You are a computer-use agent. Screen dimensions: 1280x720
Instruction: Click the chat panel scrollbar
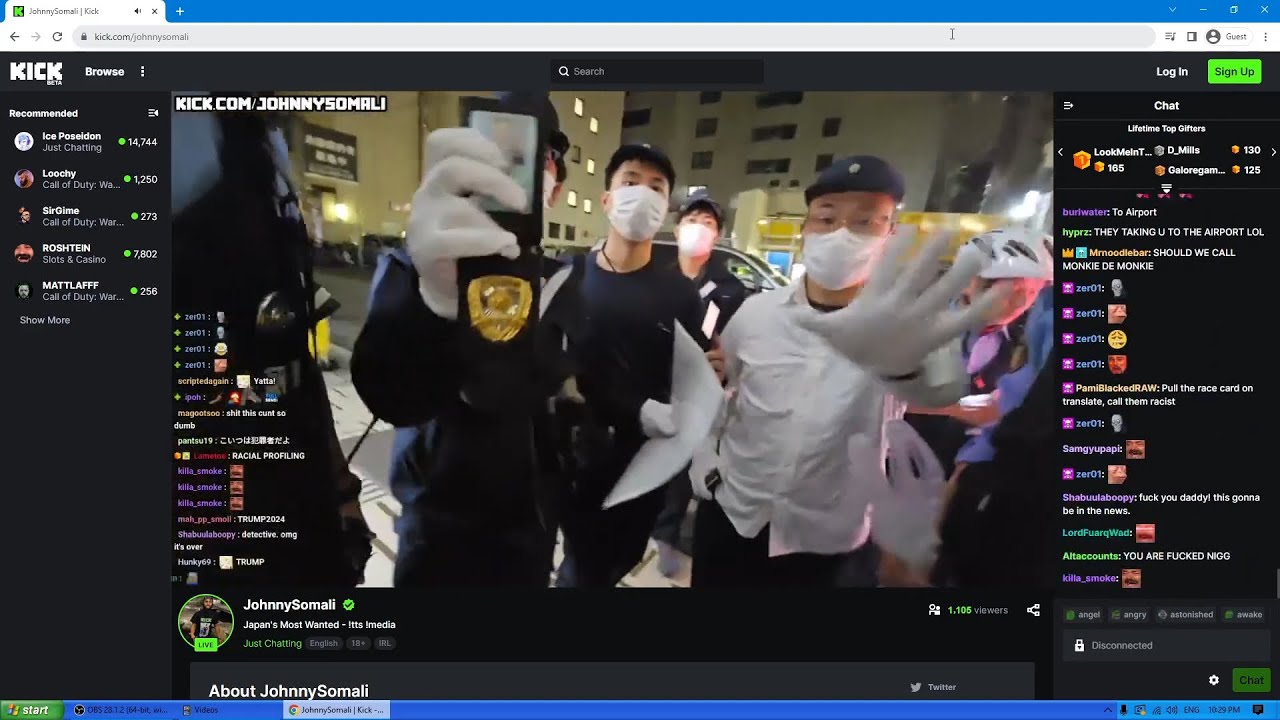[1276, 582]
